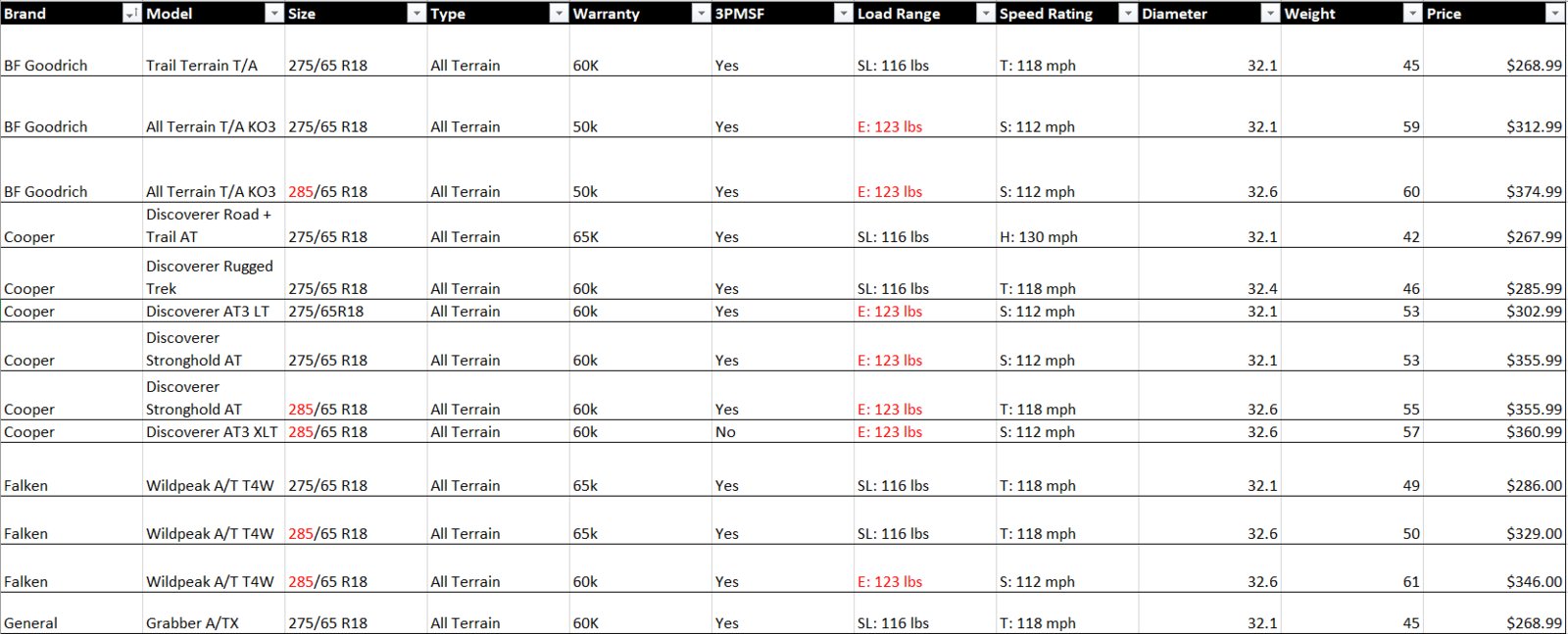Image resolution: width=1568 pixels, height=634 pixels.
Task: Select the weight cell showing 42
Action: [1351, 225]
